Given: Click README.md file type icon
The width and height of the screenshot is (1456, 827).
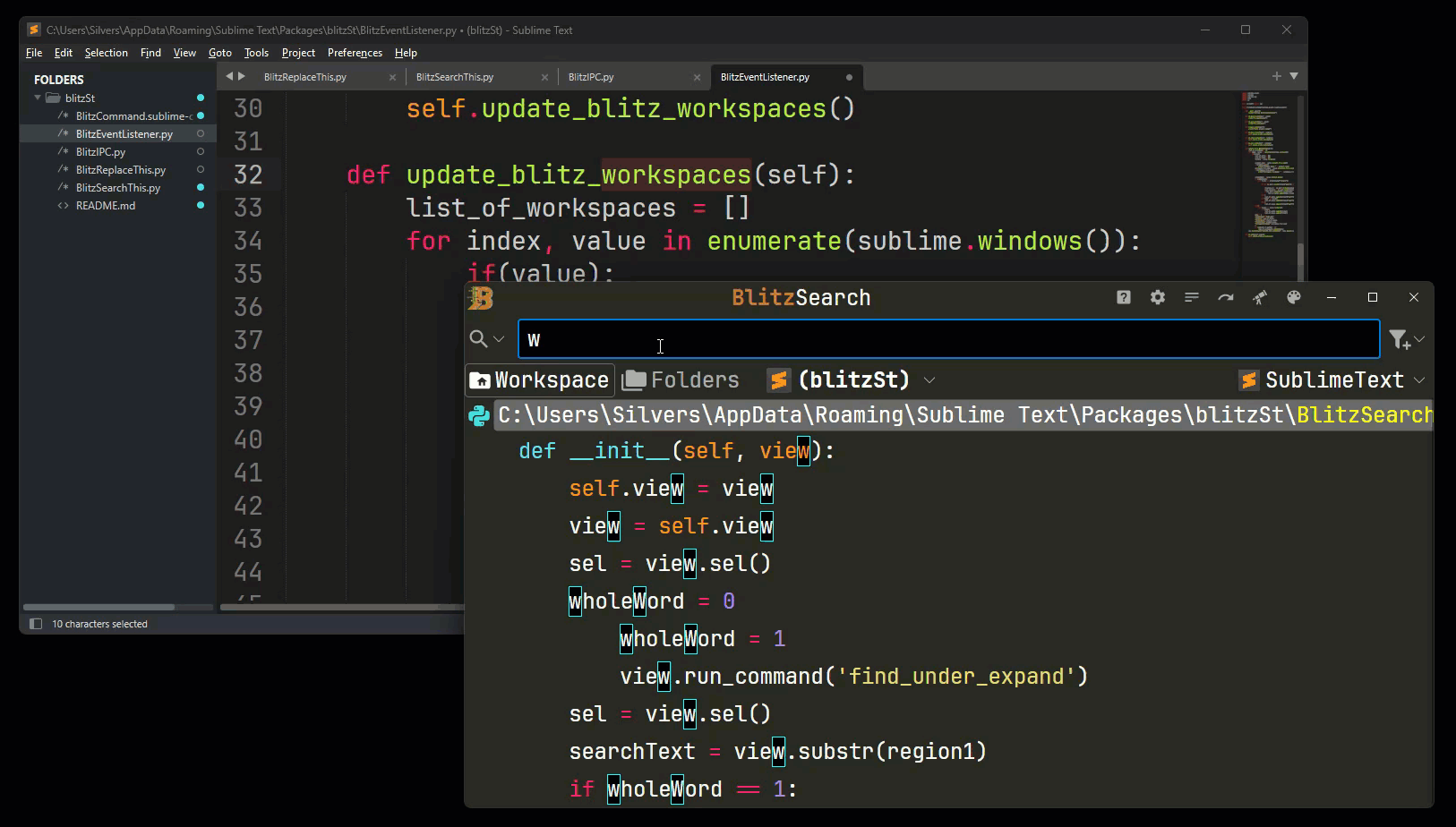Looking at the screenshot, I should (63, 205).
